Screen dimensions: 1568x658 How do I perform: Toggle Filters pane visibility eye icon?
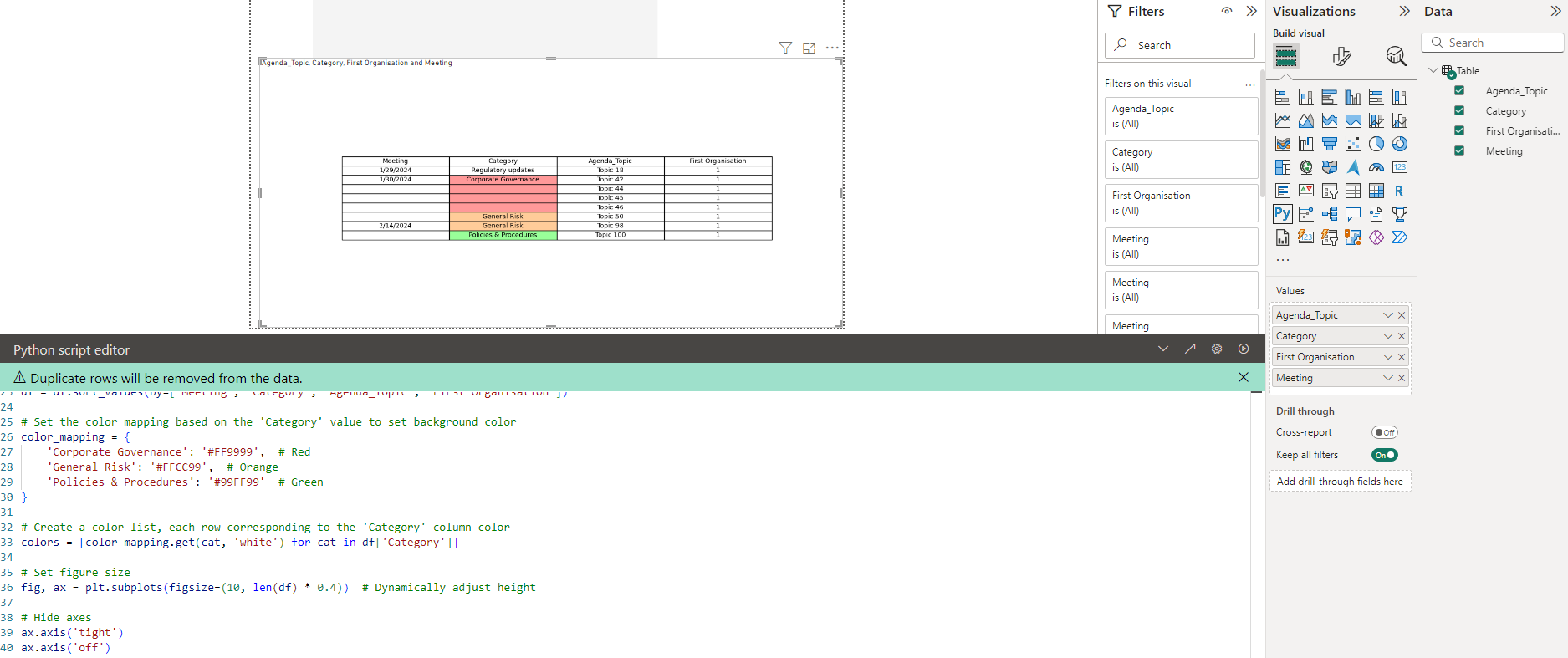1227,11
